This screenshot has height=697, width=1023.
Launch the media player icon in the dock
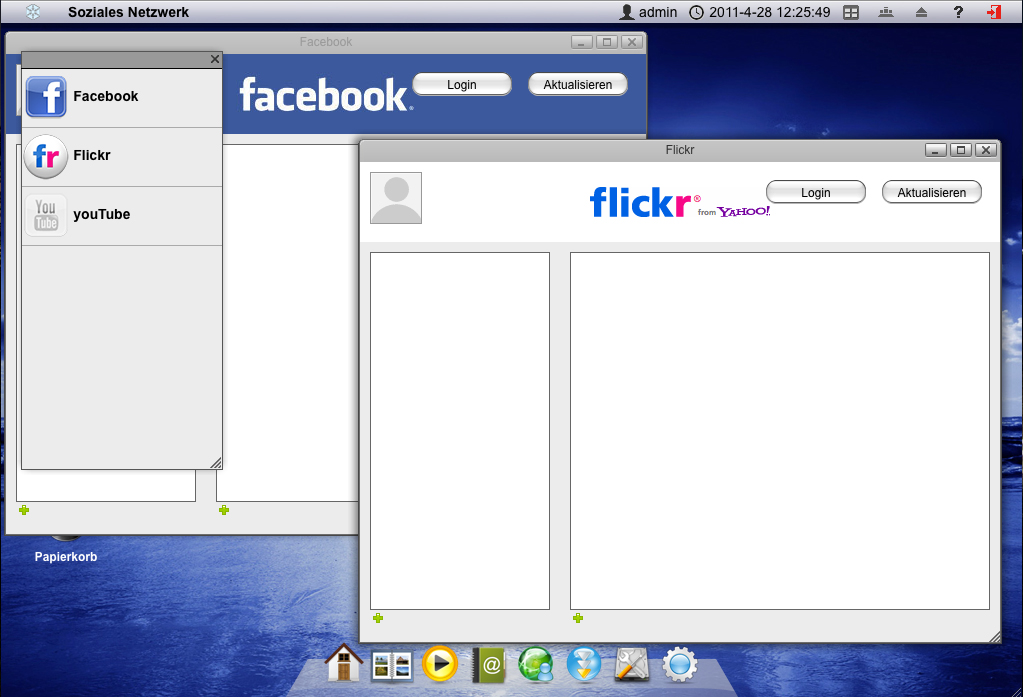[440, 664]
